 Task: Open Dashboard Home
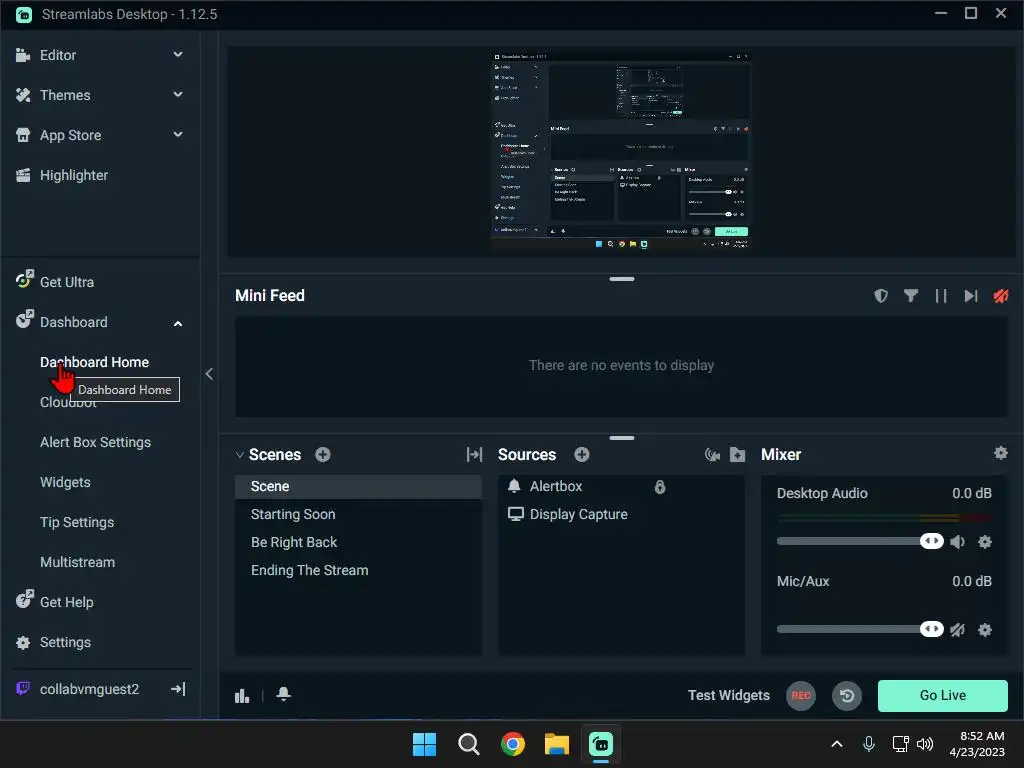[94, 362]
